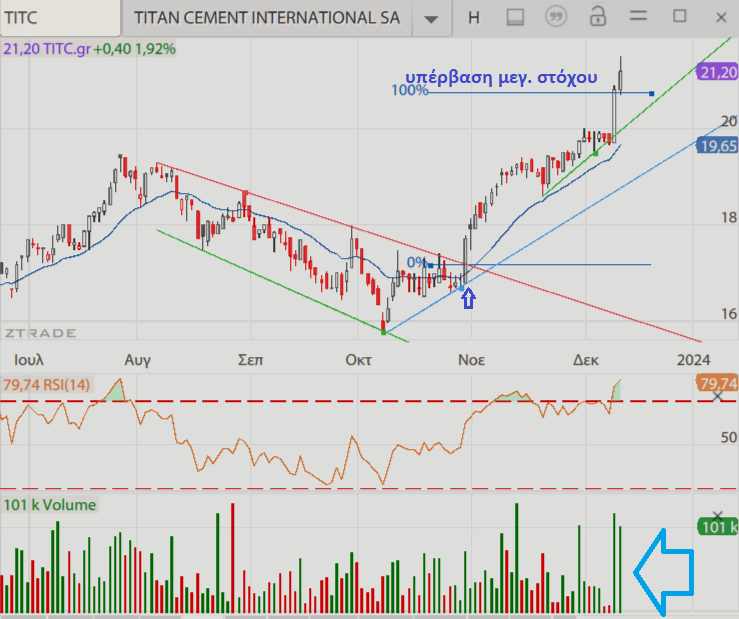Open the chart hamburger menu
The height and width of the screenshot is (619, 739).
(x=638, y=16)
